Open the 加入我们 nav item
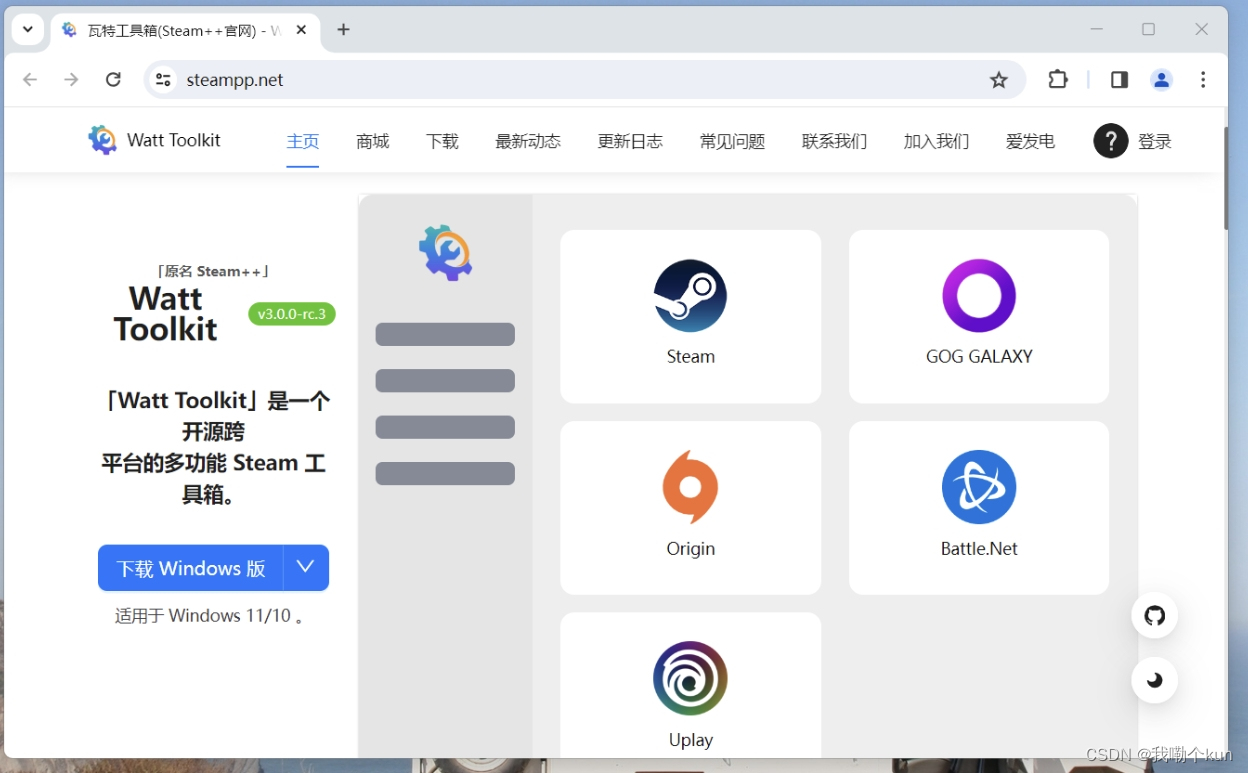The image size is (1248, 773). (936, 141)
